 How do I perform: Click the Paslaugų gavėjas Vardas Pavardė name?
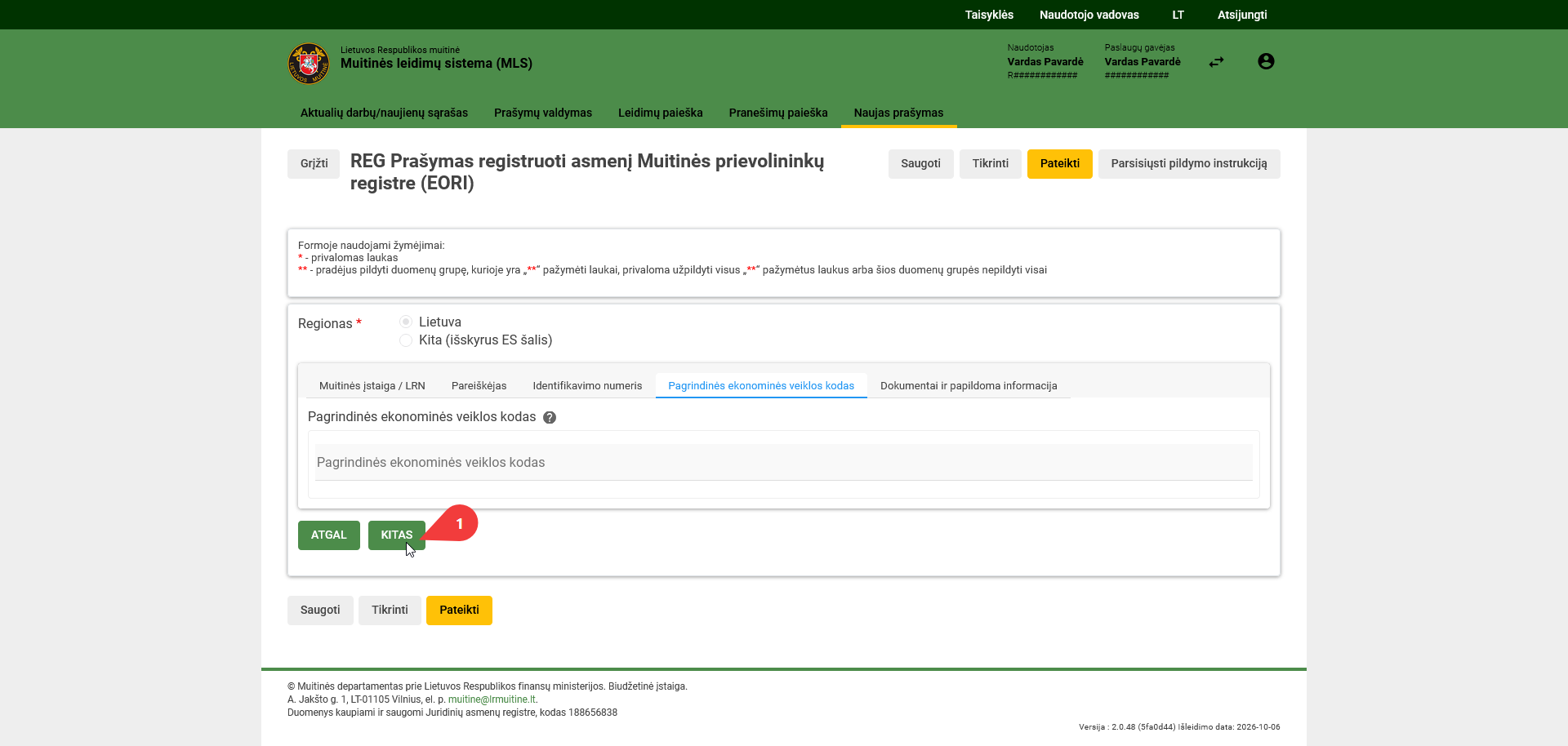1143,62
